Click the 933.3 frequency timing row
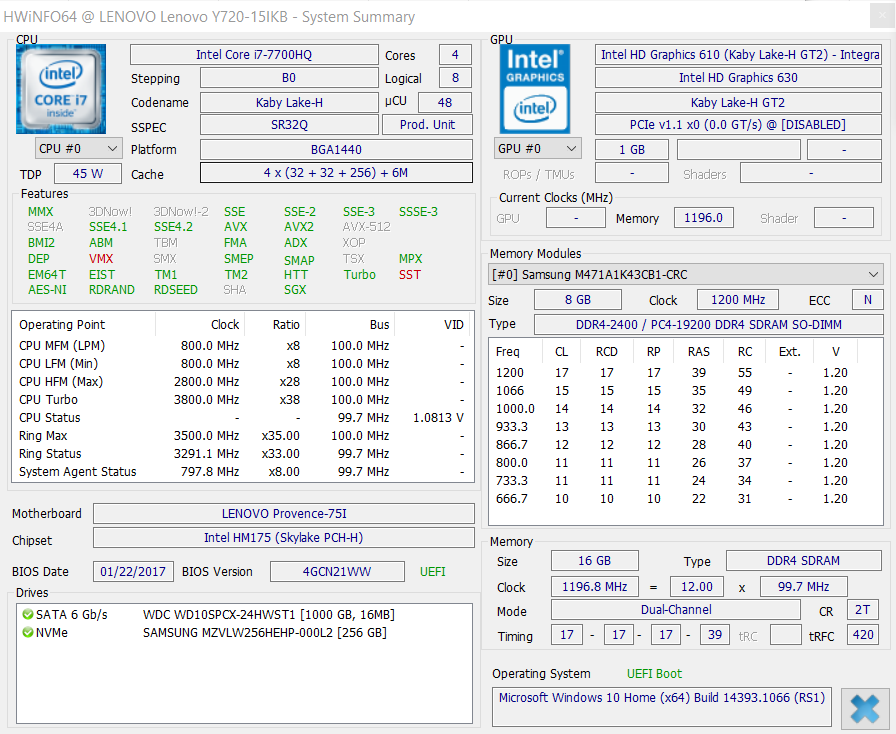Screen dimensions: 896x734 coord(686,427)
